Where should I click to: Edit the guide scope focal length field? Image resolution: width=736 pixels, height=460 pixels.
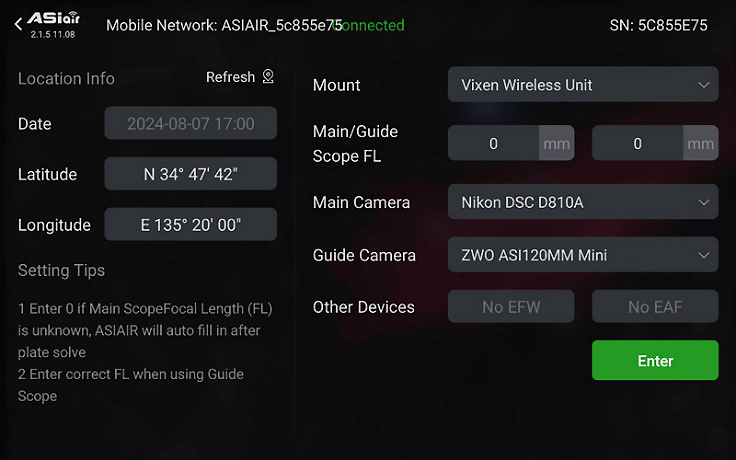click(637, 143)
